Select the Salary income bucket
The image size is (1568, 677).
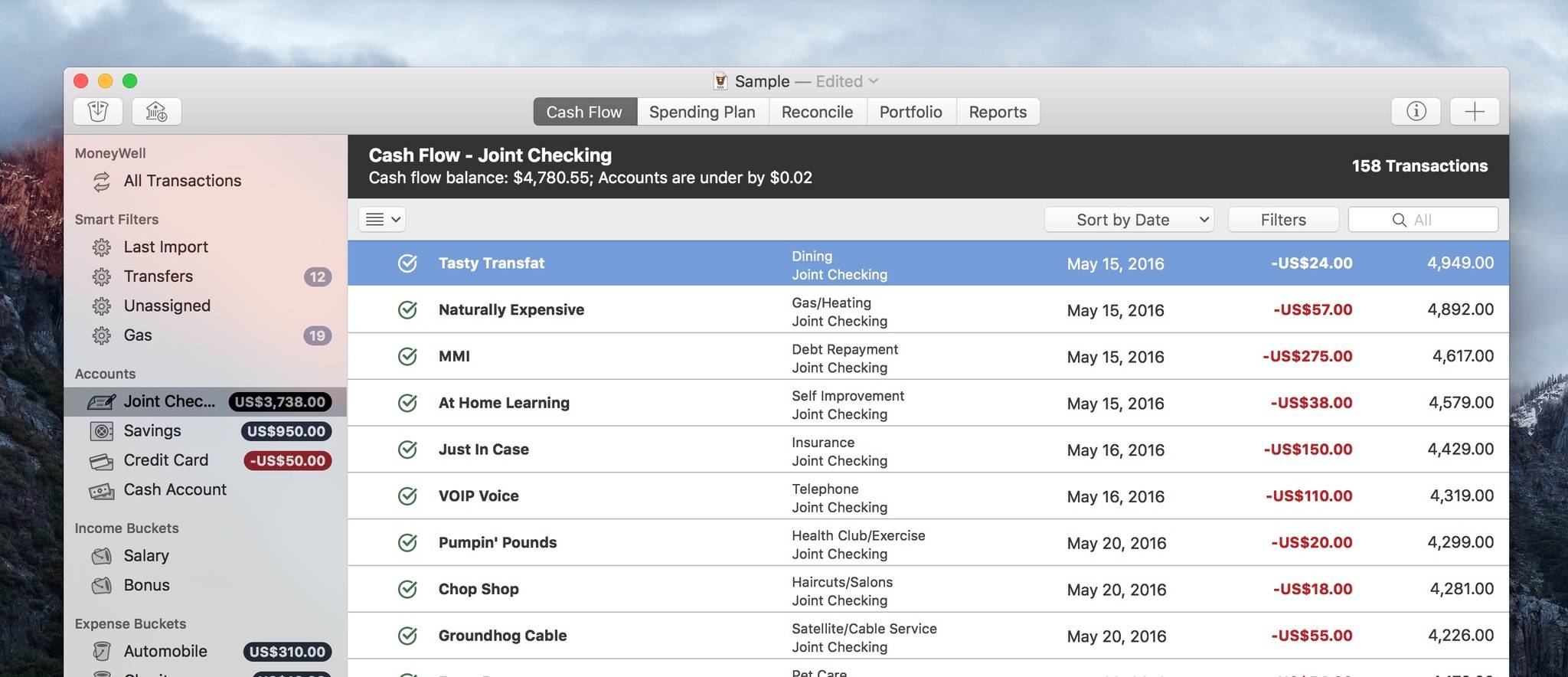pyautogui.click(x=145, y=556)
